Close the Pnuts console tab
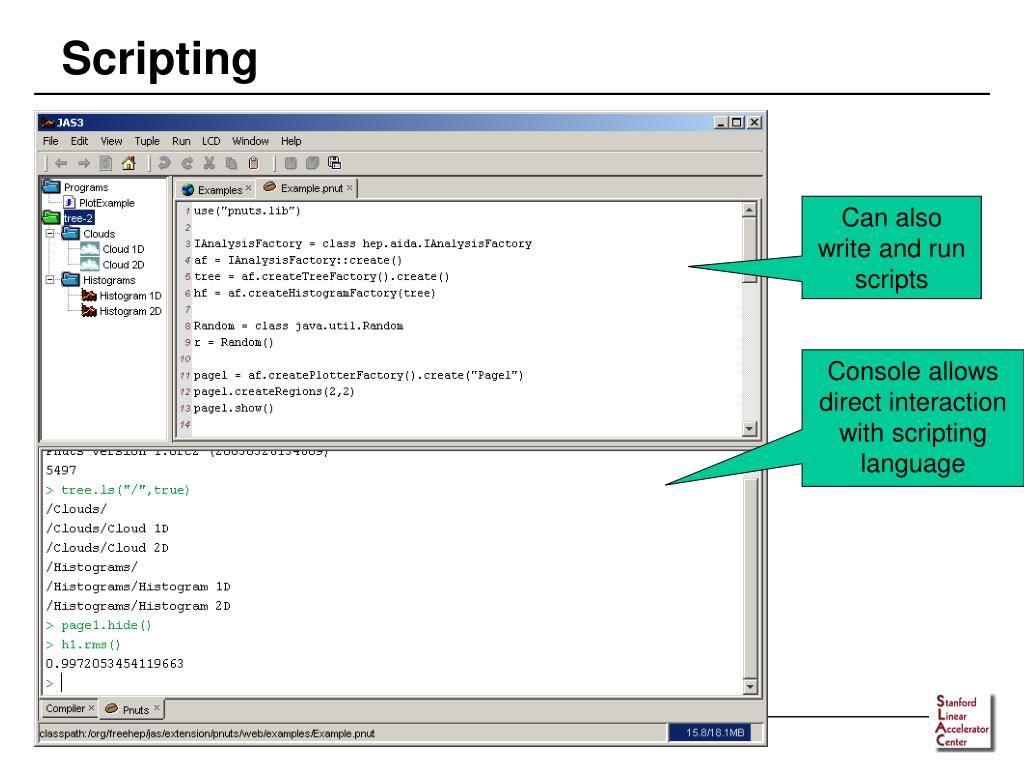This screenshot has width=1024, height=768. 157,707
